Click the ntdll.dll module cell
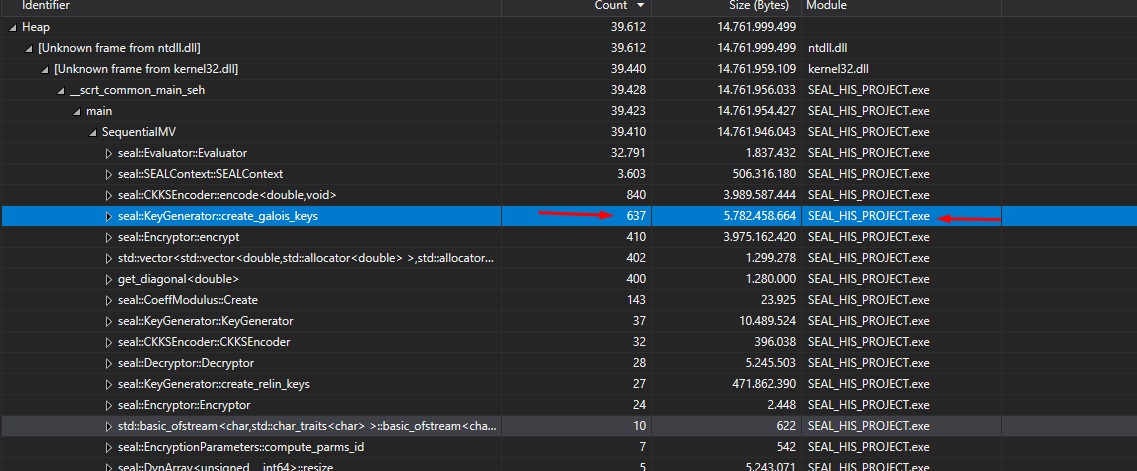 (x=827, y=49)
